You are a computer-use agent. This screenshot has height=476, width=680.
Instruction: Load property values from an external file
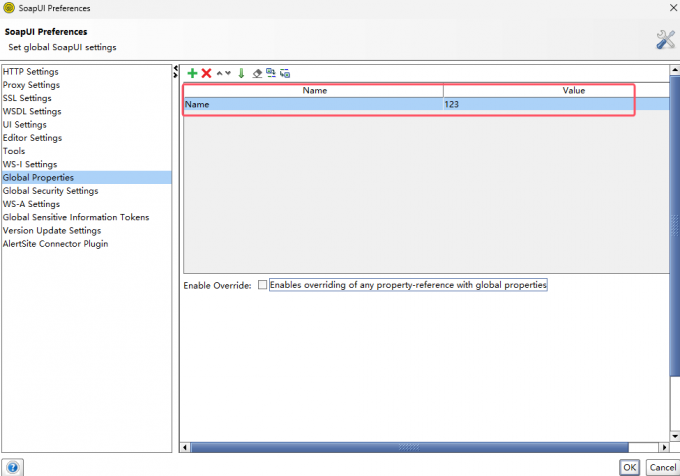[x=271, y=73]
